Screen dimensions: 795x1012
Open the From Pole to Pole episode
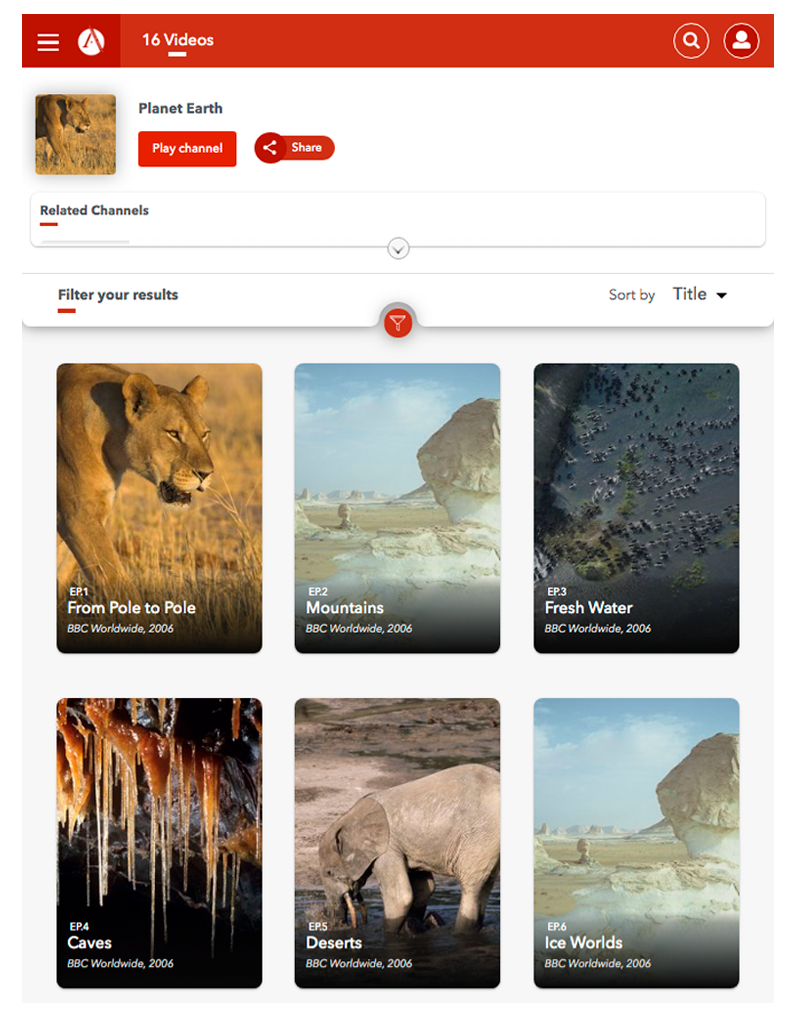(159, 508)
